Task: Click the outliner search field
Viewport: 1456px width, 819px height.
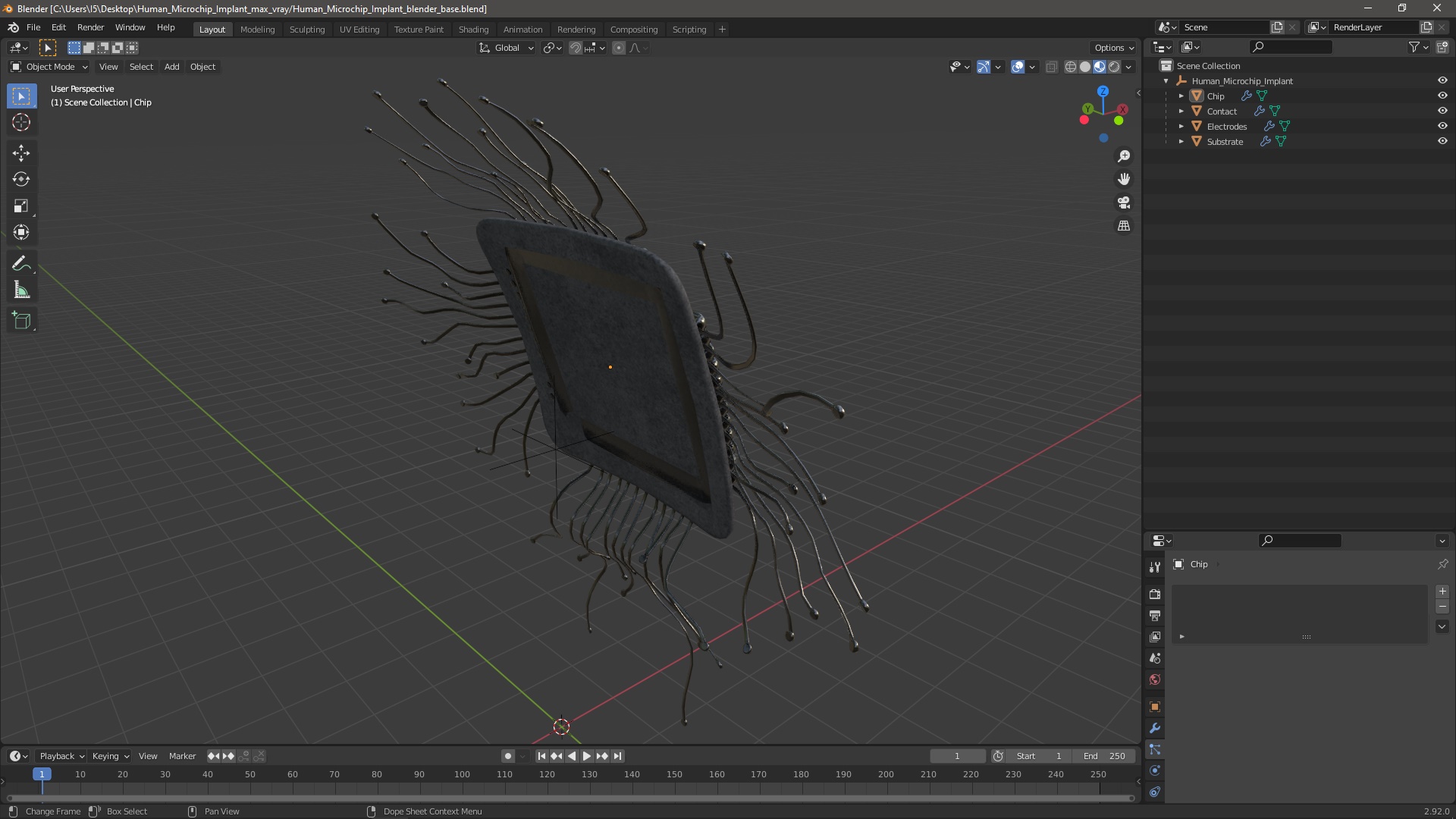Action: [1291, 47]
